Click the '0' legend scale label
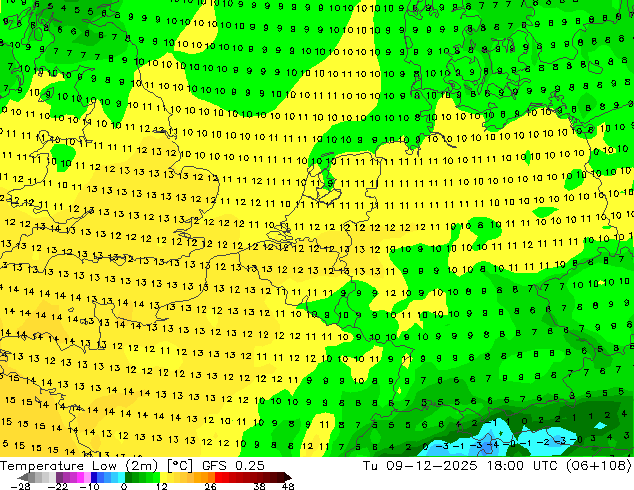This screenshot has height=490, width=634. (124, 486)
